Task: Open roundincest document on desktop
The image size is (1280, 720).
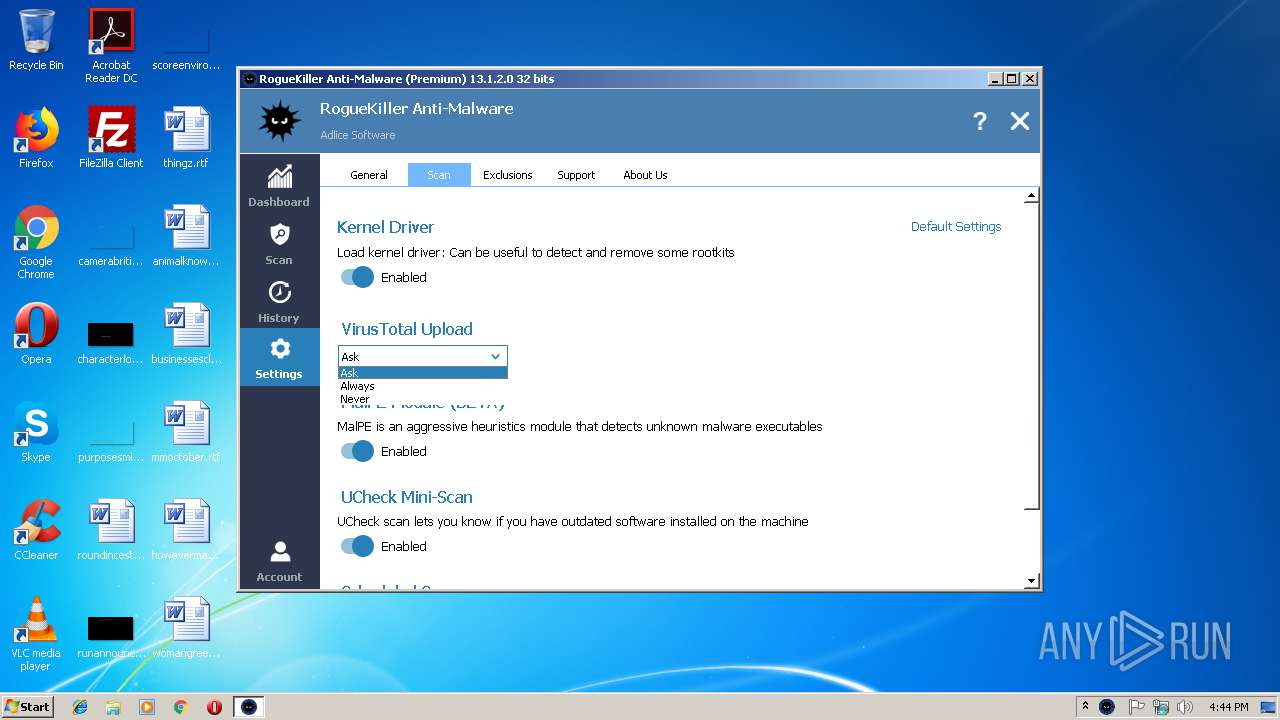Action: (x=111, y=530)
